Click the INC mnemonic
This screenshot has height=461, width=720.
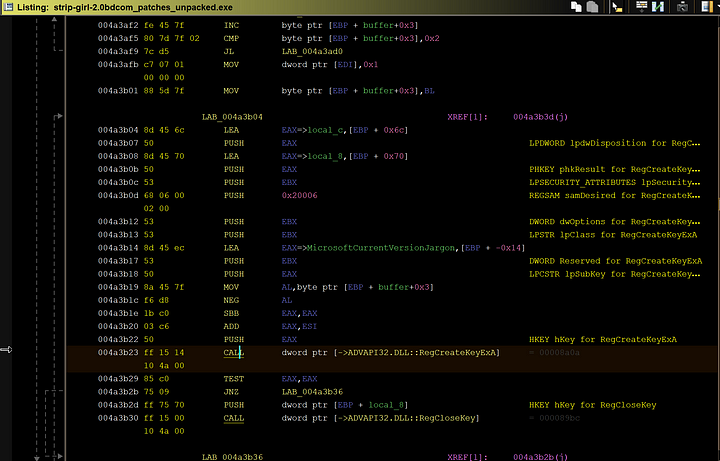coord(231,25)
